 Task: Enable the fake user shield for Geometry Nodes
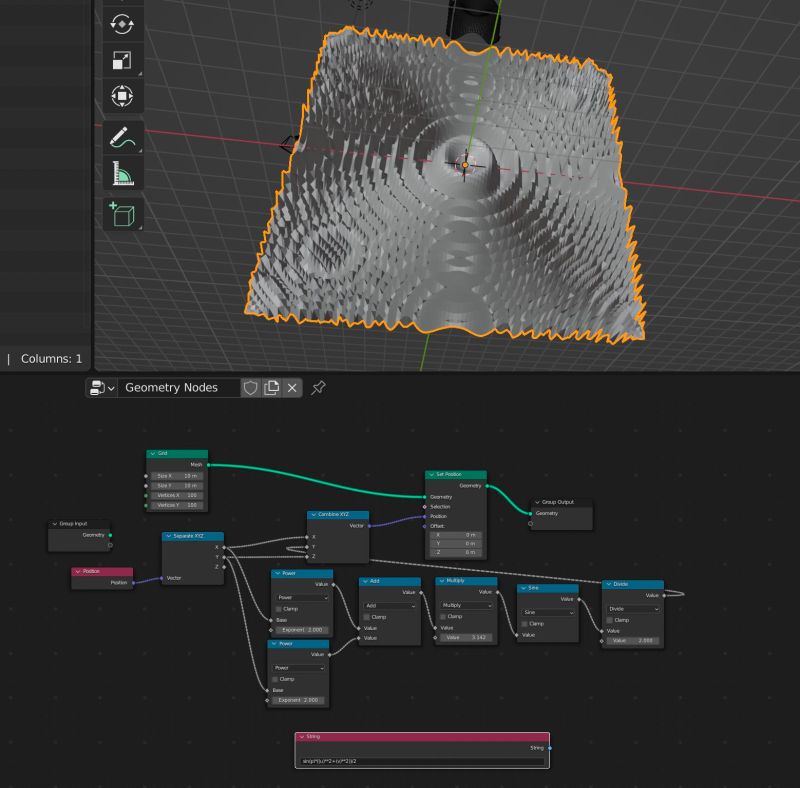point(251,387)
